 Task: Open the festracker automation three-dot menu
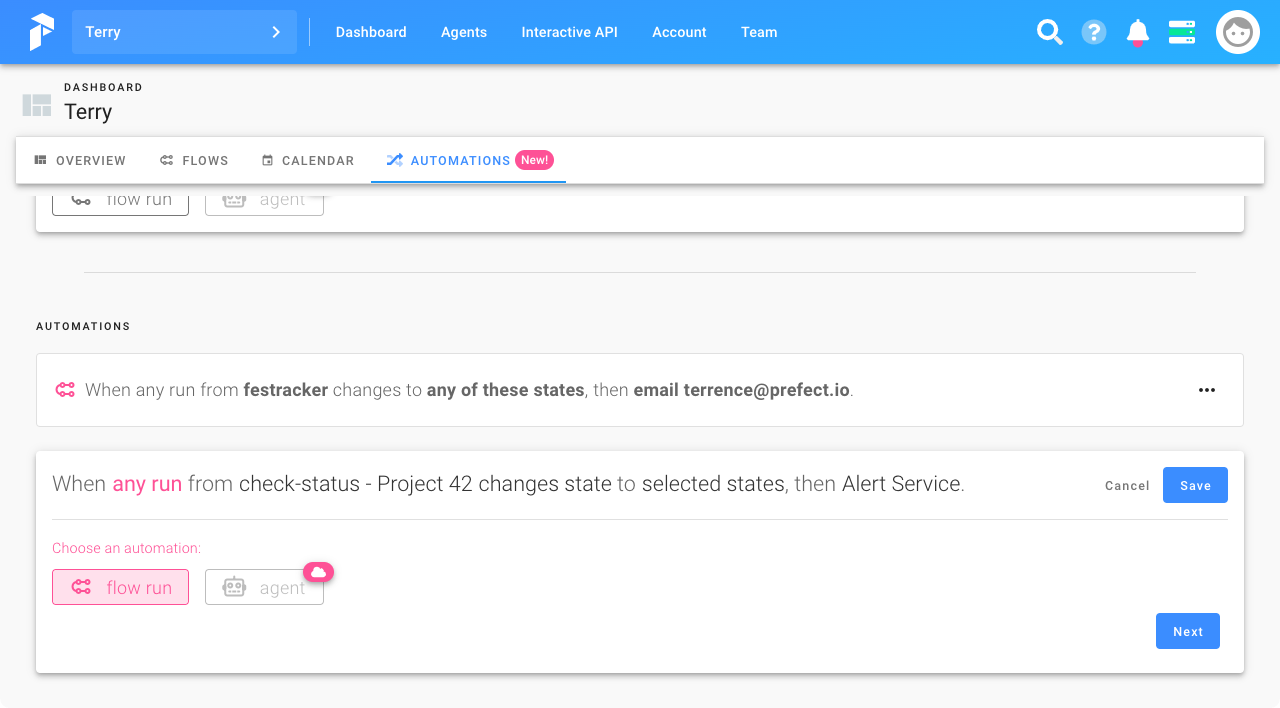1207,390
